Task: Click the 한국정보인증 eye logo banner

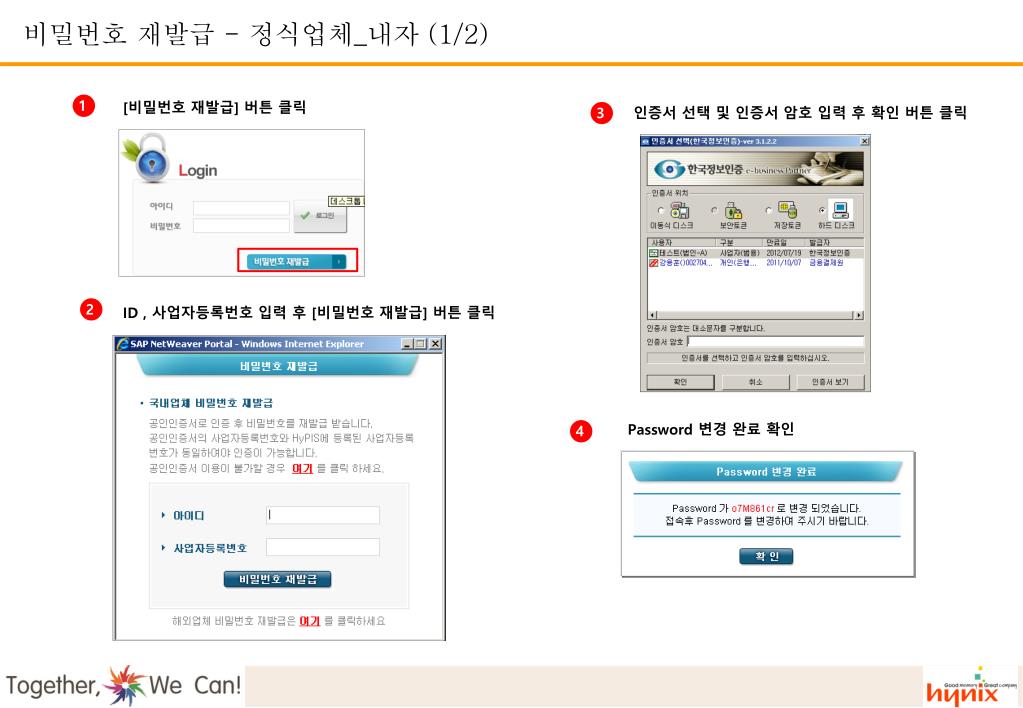Action: (755, 169)
